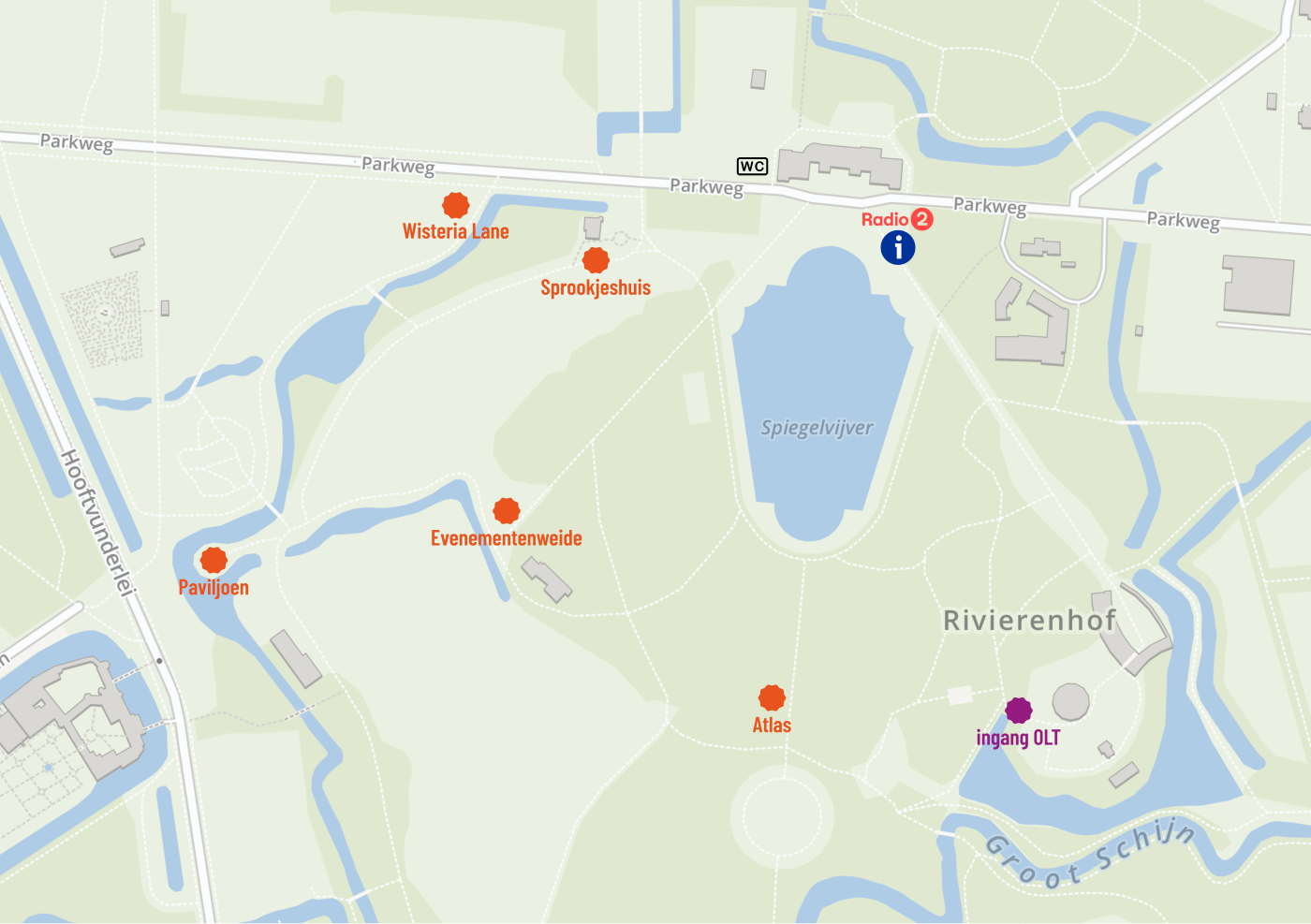Select the Evenementenweide text label
This screenshot has height=924, width=1311.
tap(507, 538)
